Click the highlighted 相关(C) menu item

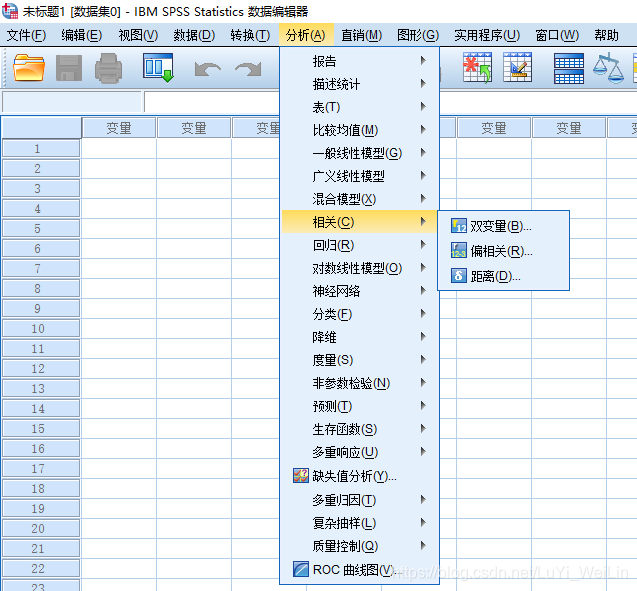(x=360, y=222)
